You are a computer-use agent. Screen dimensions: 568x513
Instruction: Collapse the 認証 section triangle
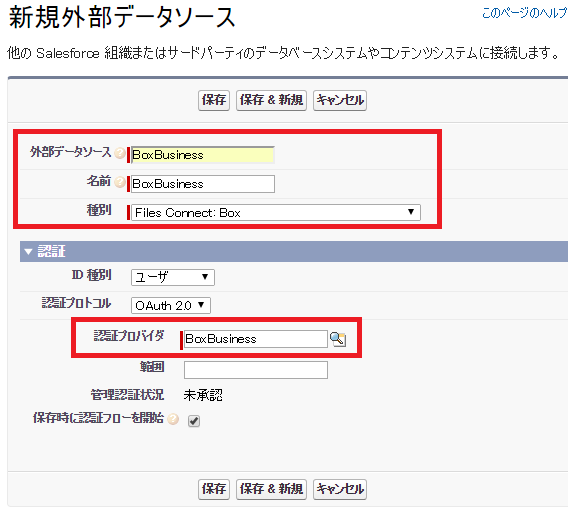28,251
